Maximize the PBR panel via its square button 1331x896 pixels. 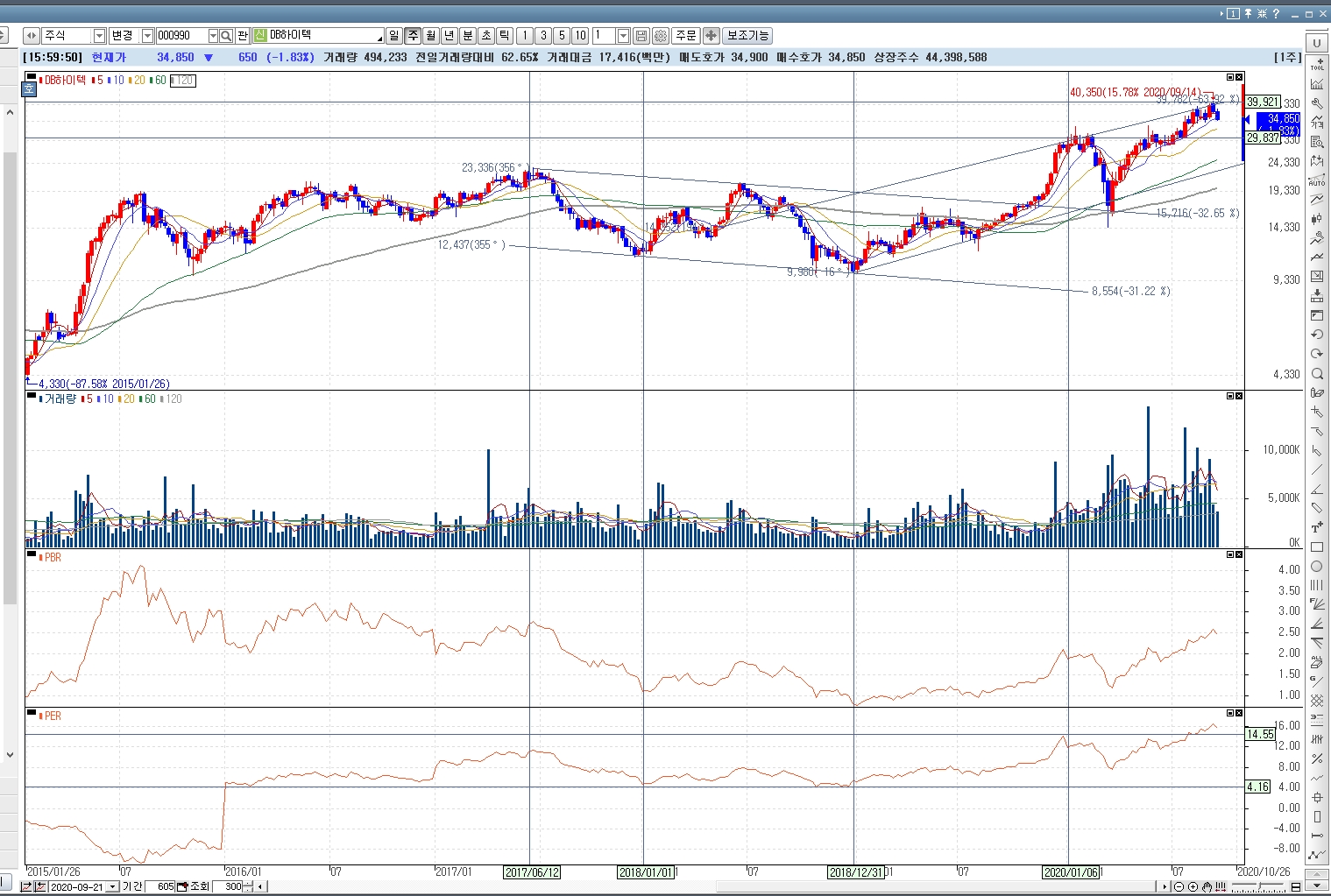pos(1230,554)
